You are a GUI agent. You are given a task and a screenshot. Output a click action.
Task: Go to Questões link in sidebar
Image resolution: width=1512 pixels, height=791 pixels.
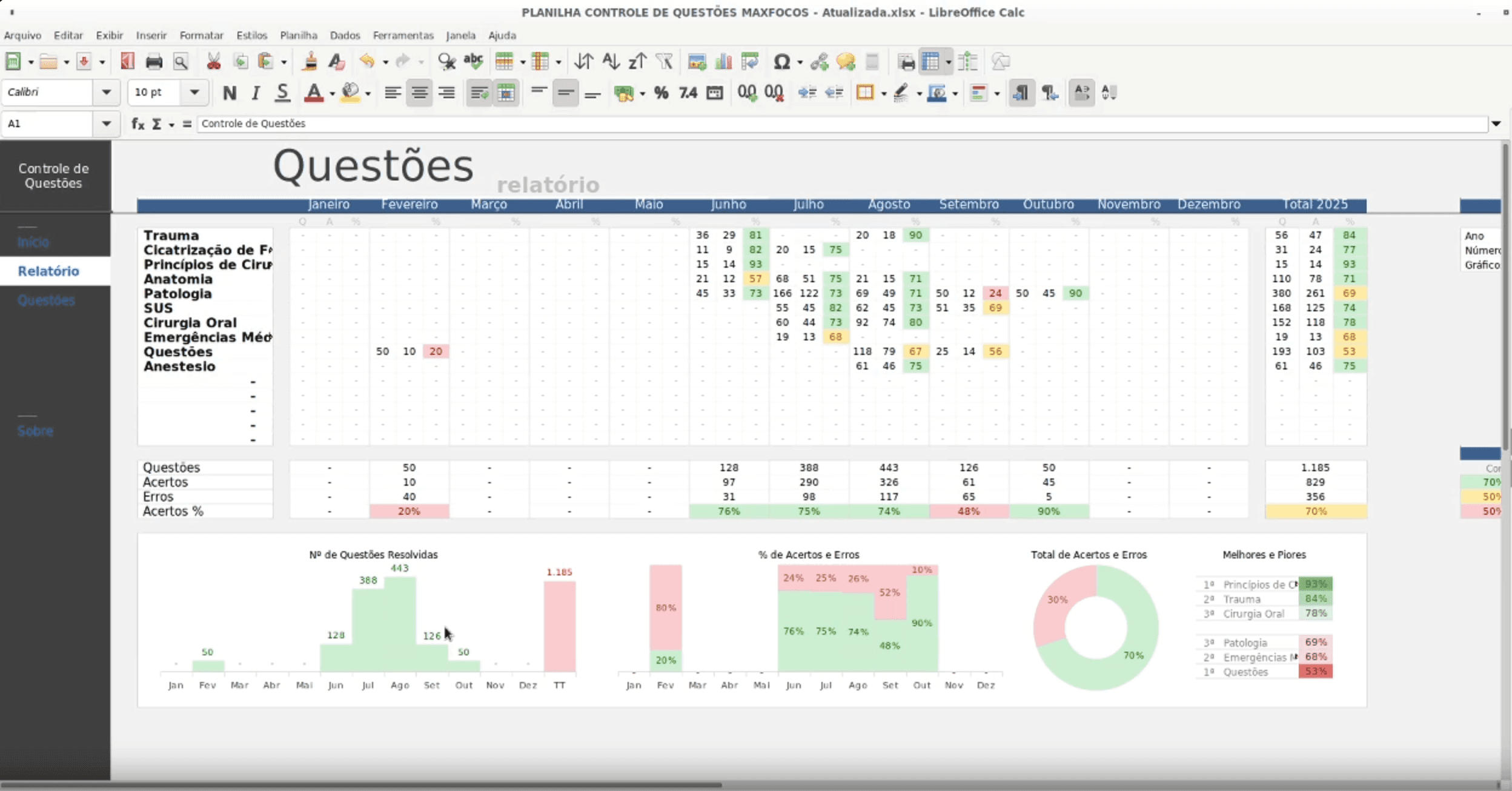tap(46, 300)
